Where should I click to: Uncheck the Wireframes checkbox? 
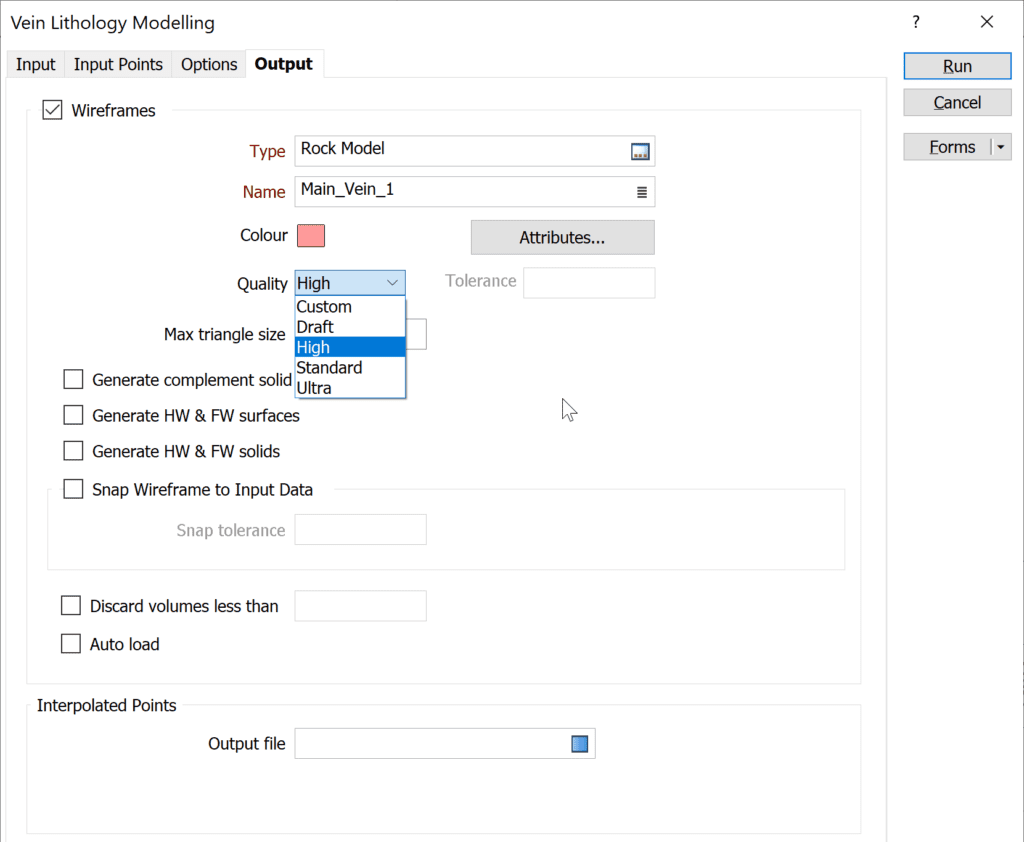(52, 111)
